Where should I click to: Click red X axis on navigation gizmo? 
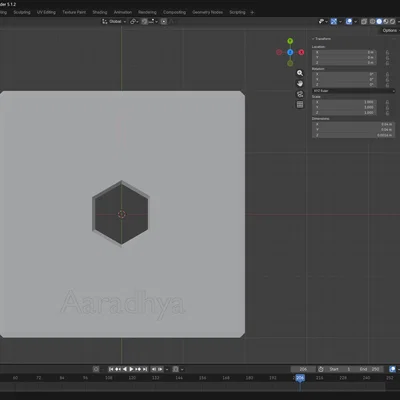(x=301, y=52)
